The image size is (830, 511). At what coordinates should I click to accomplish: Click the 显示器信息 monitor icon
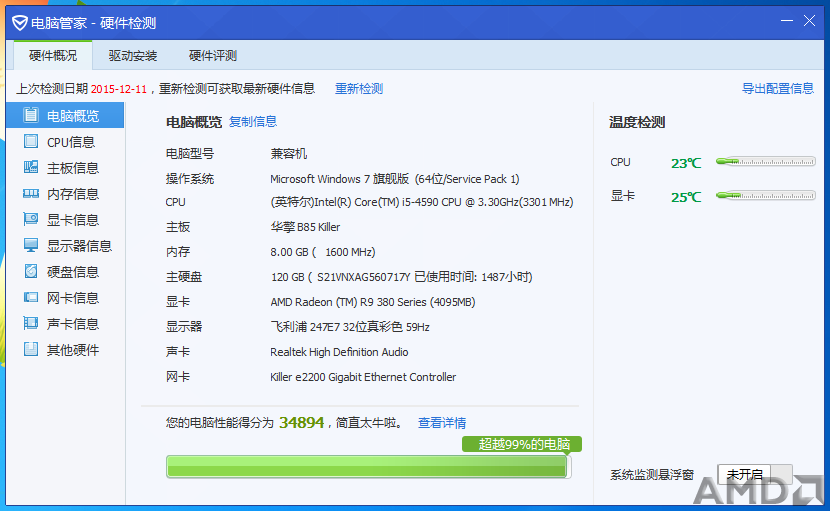click(x=31, y=245)
